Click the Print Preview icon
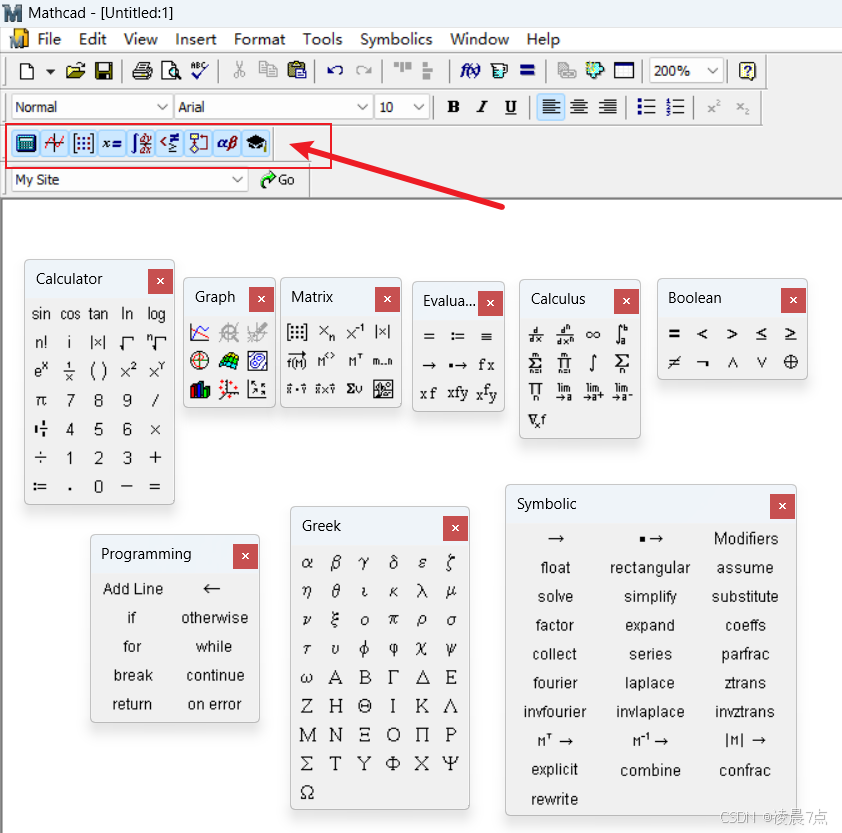842x833 pixels. (x=171, y=71)
